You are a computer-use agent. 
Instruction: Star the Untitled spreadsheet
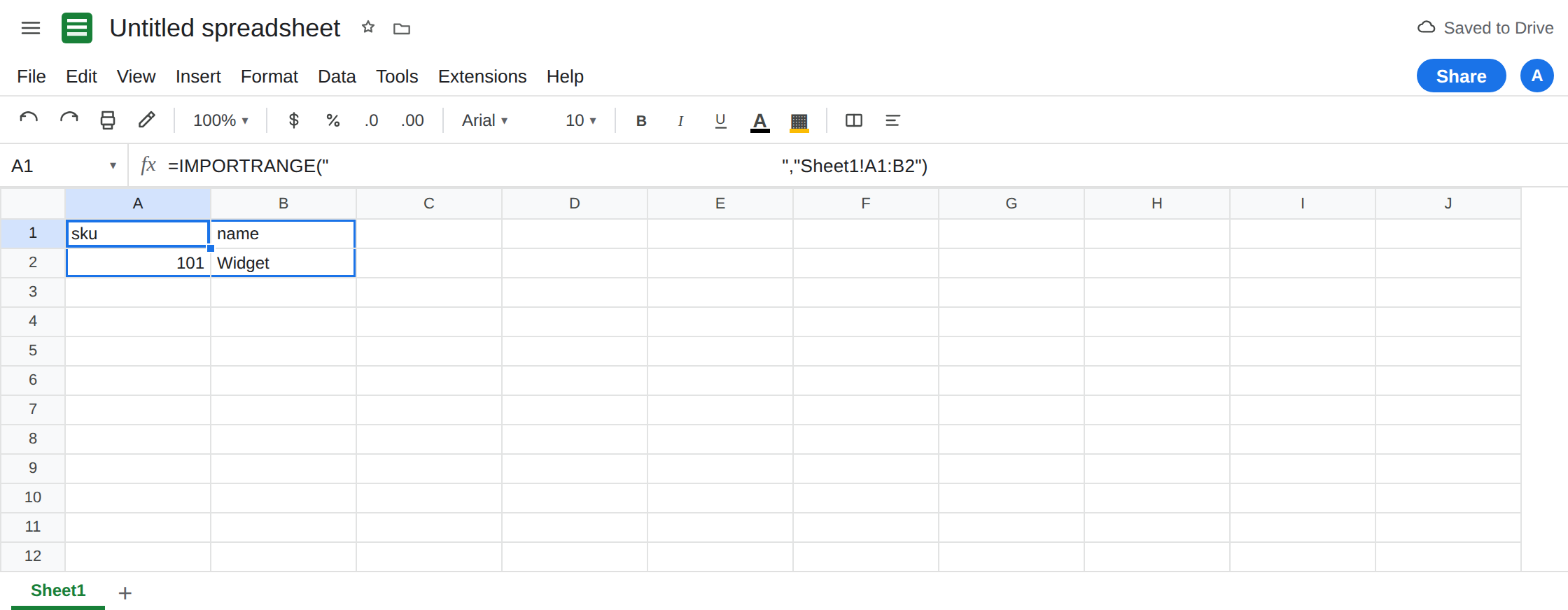coord(368,27)
